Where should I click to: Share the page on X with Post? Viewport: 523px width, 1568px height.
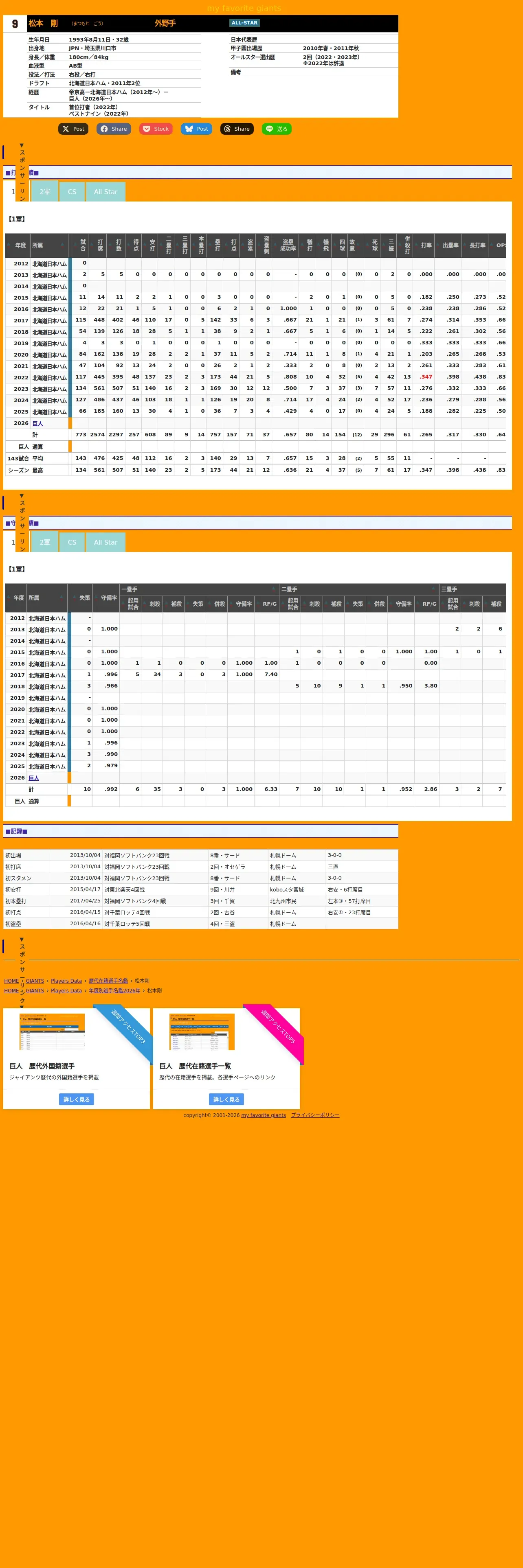coord(73,129)
